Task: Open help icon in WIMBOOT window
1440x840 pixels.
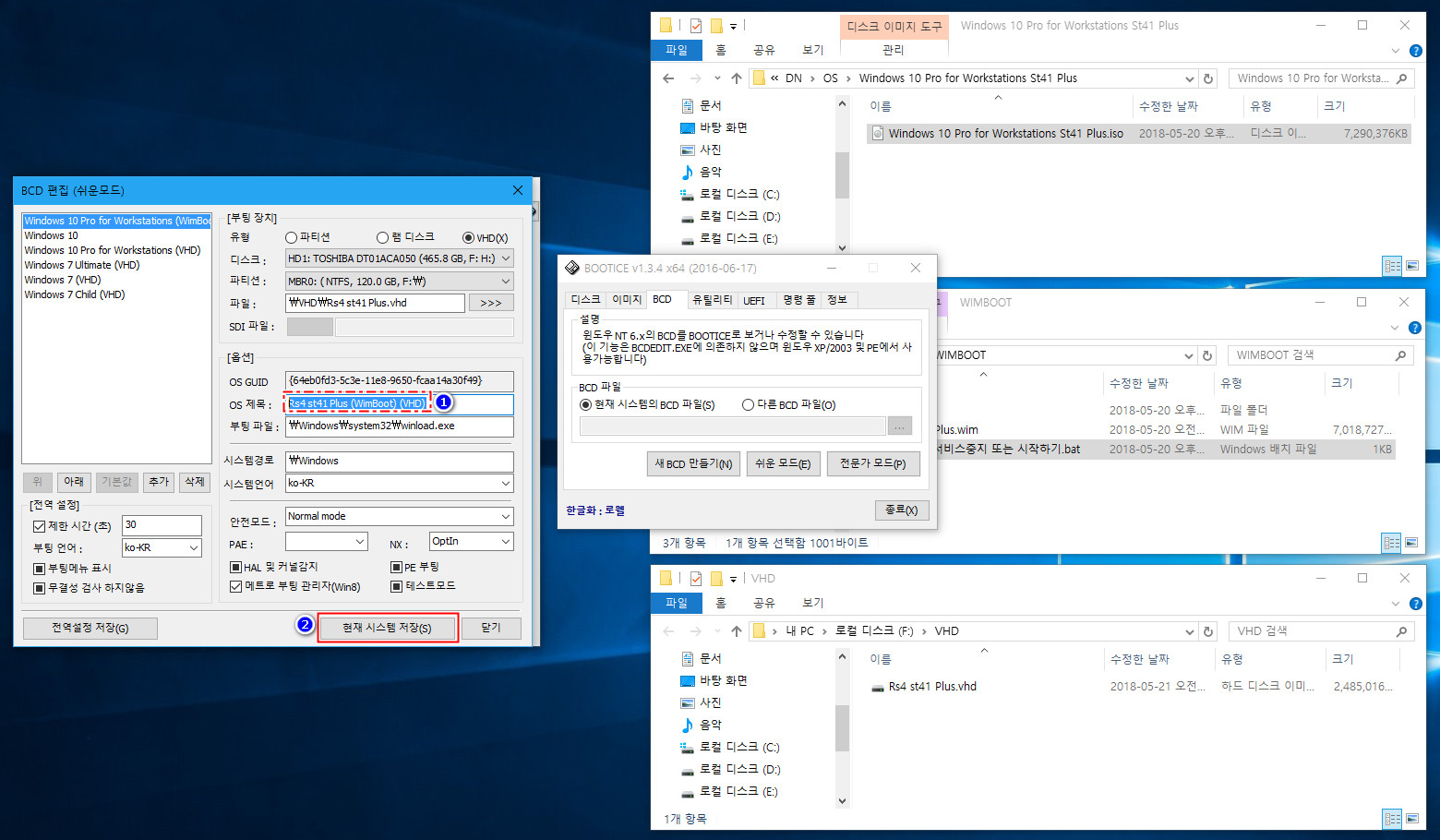Action: (x=1414, y=328)
